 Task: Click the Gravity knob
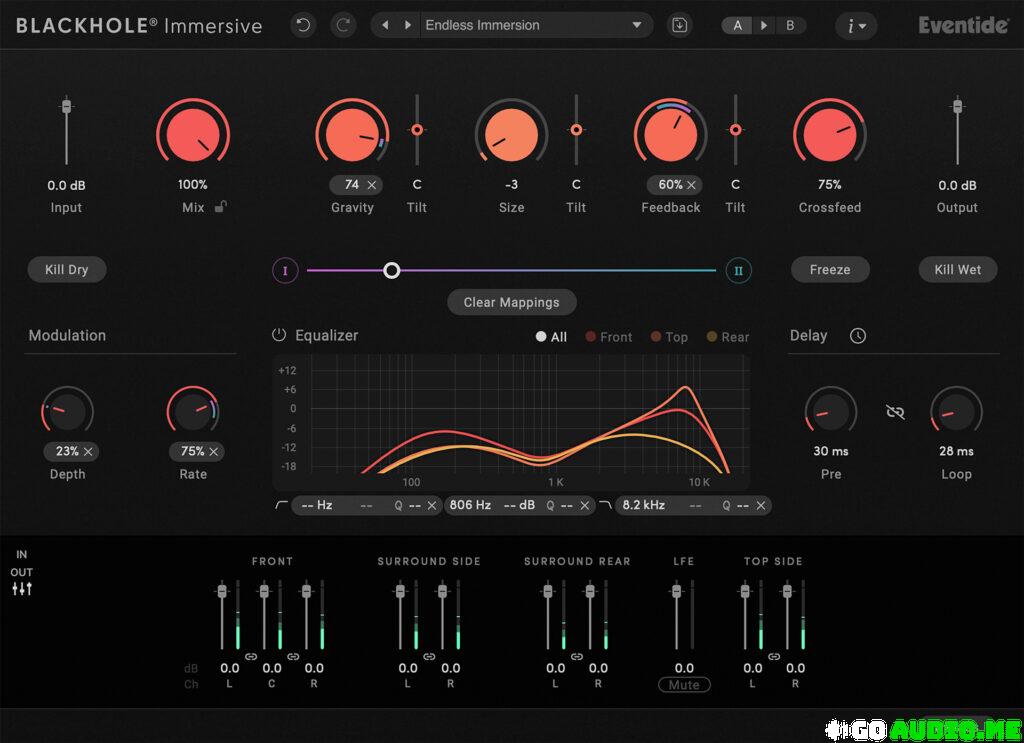coord(352,134)
